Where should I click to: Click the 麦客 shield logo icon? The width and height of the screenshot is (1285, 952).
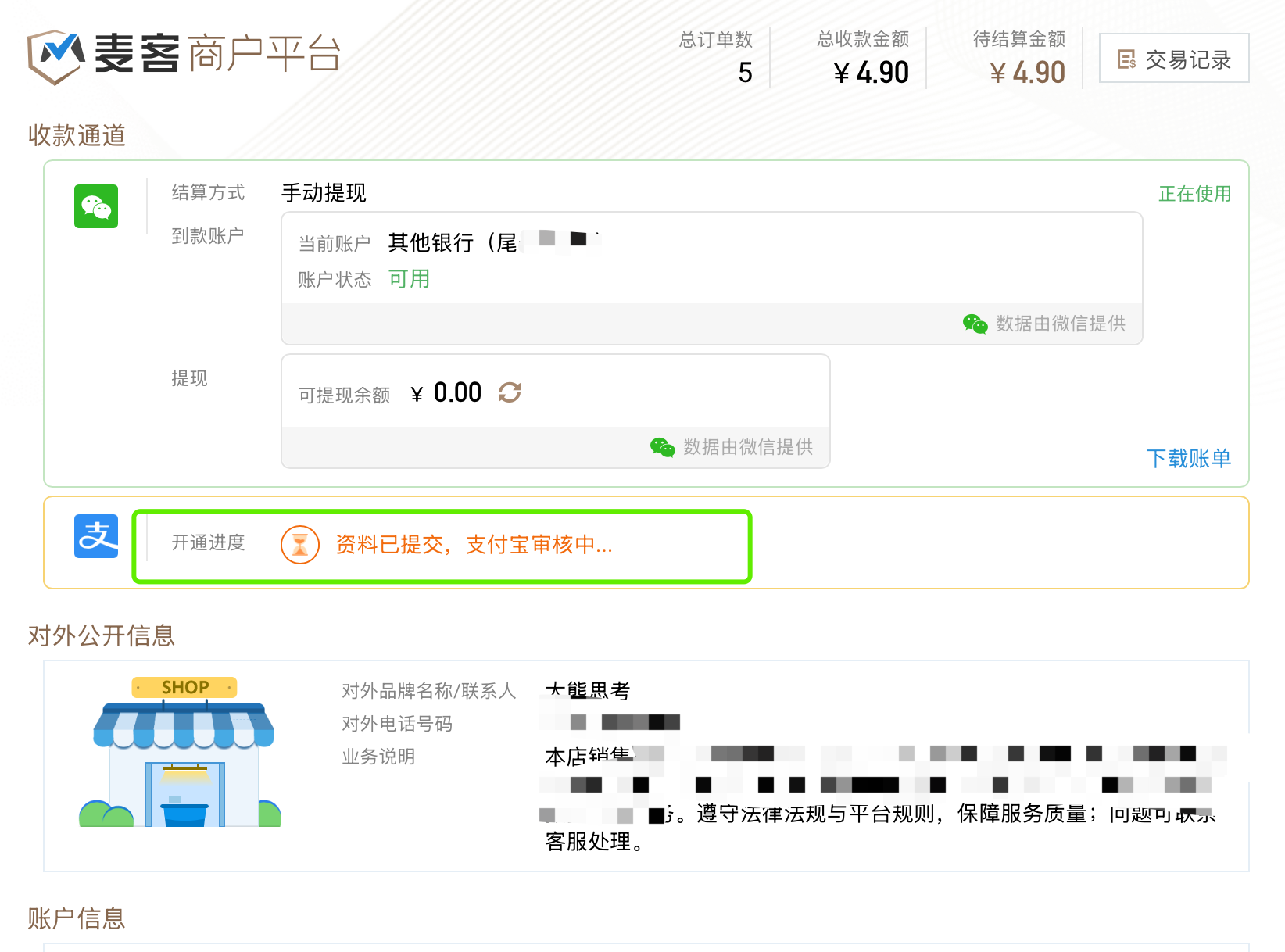(56, 56)
